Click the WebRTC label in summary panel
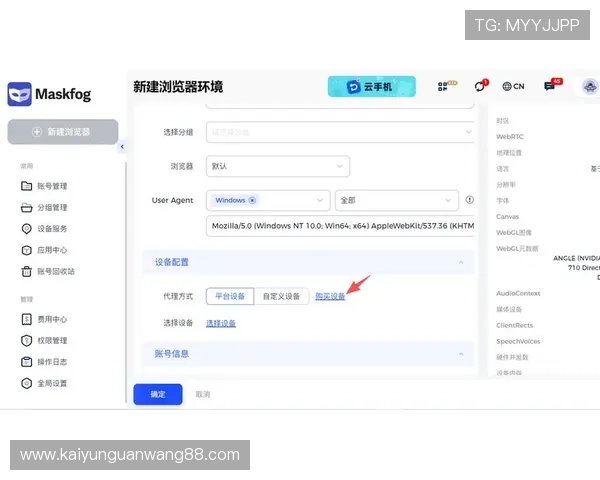Viewport: 600px width, 480px height. (510, 137)
